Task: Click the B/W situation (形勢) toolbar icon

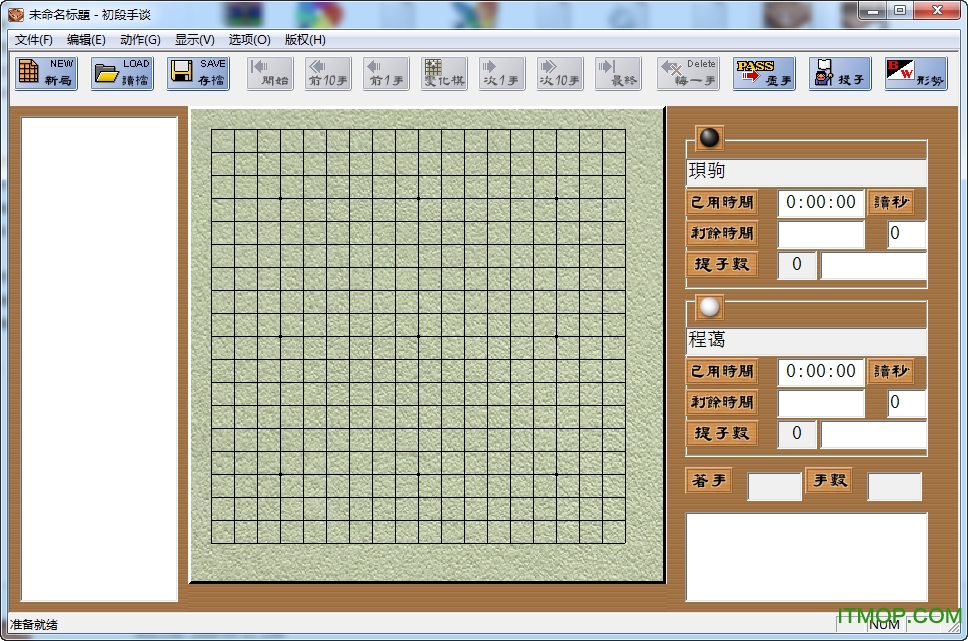Action: (915, 73)
